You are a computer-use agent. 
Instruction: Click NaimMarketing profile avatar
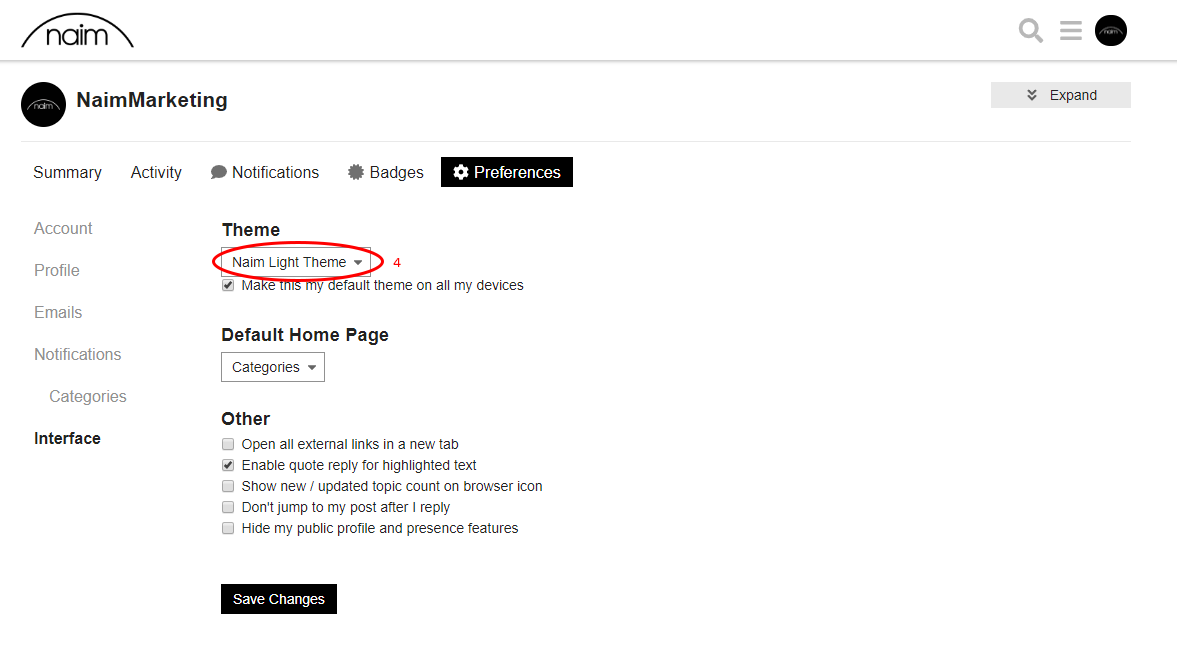click(44, 104)
